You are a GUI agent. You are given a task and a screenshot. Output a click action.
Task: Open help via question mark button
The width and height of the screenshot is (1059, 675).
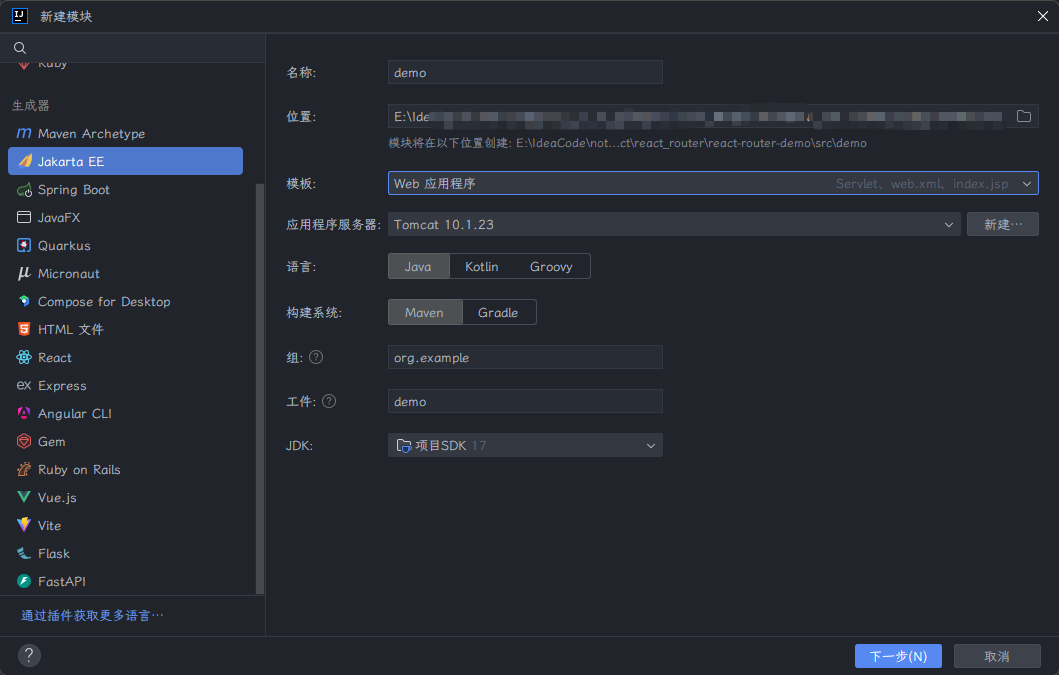pos(29,655)
